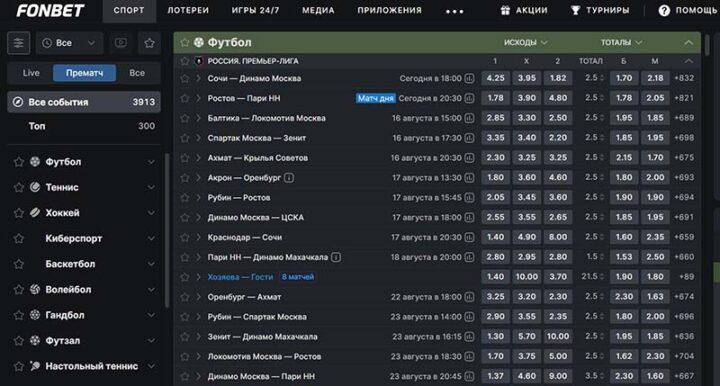Screen dimensions: 720x386
Task: Open the Все time filter dropdown
Action: pos(69,43)
